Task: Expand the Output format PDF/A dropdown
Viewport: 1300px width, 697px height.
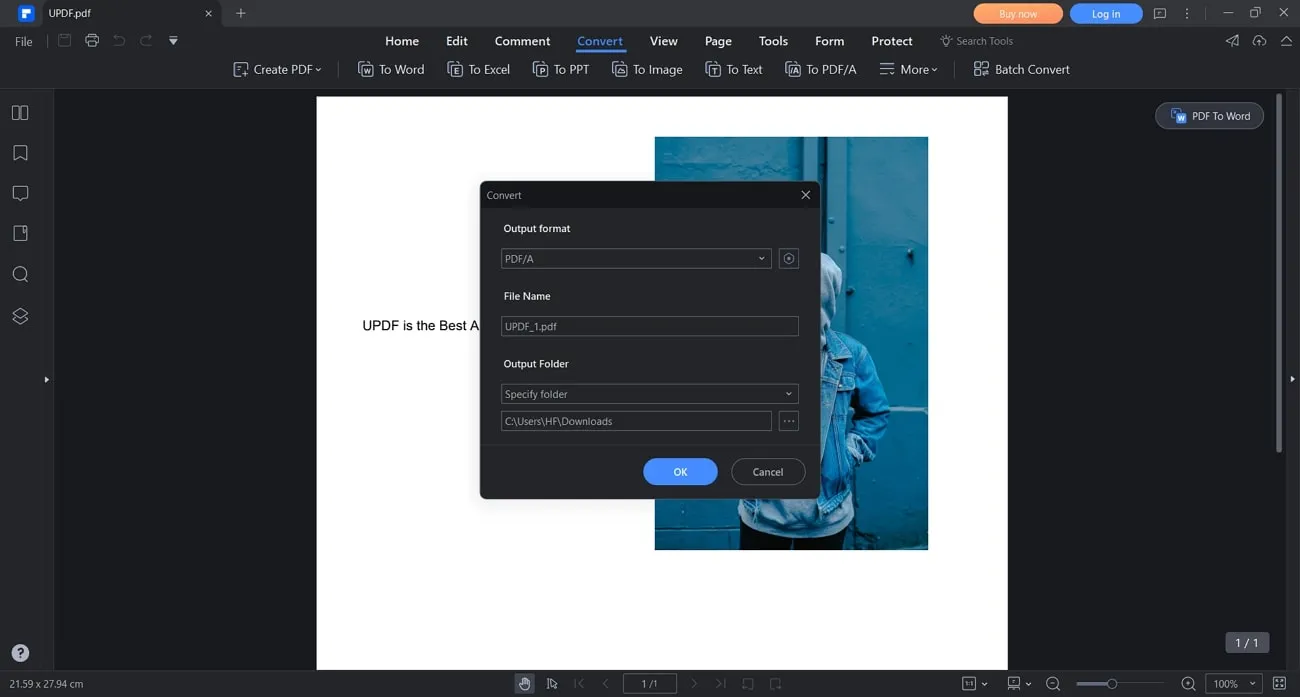Action: (x=636, y=259)
